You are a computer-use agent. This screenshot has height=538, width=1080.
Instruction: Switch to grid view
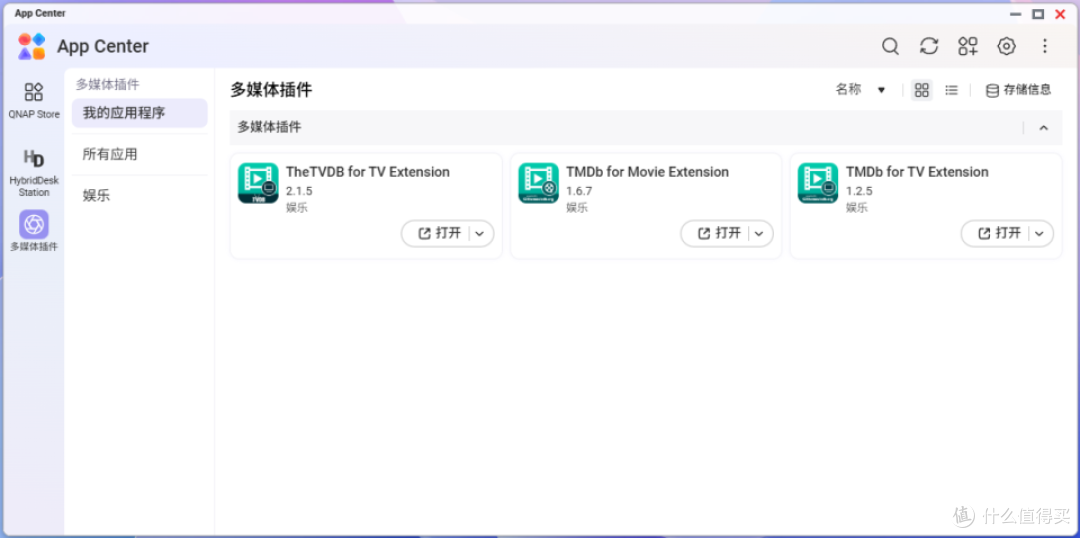(x=922, y=90)
